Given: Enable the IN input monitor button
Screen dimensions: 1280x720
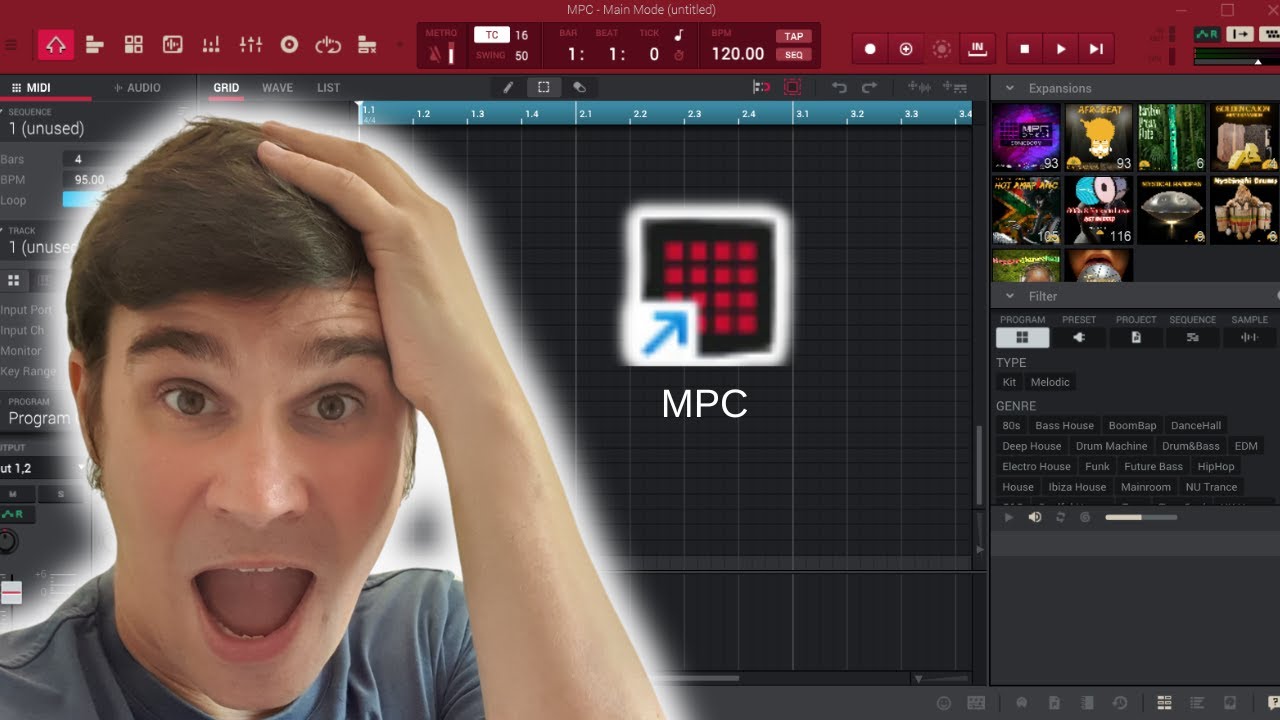Looking at the screenshot, I should point(976,47).
